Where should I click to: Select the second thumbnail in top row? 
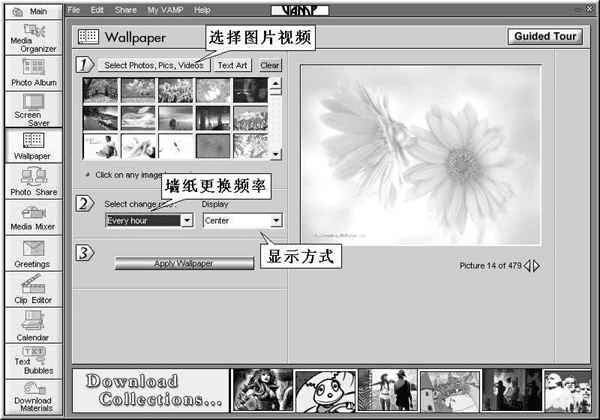point(138,91)
